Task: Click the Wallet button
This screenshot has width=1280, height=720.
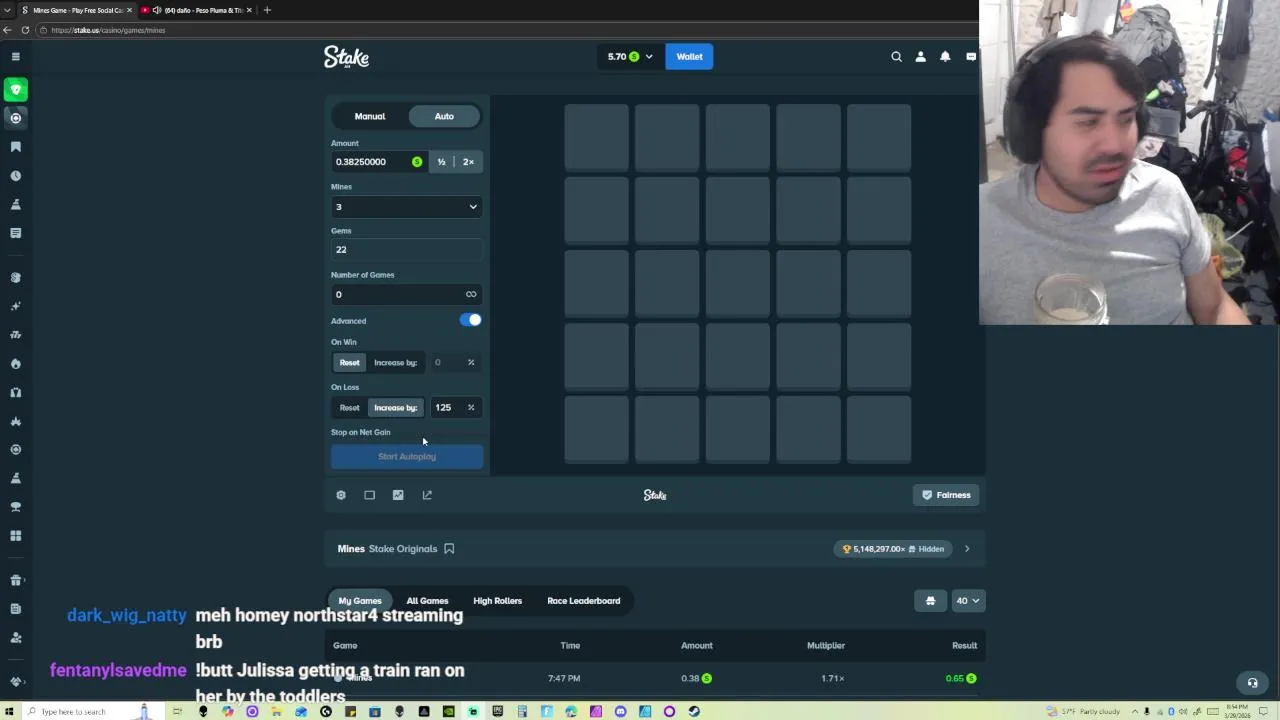Action: 689,57
